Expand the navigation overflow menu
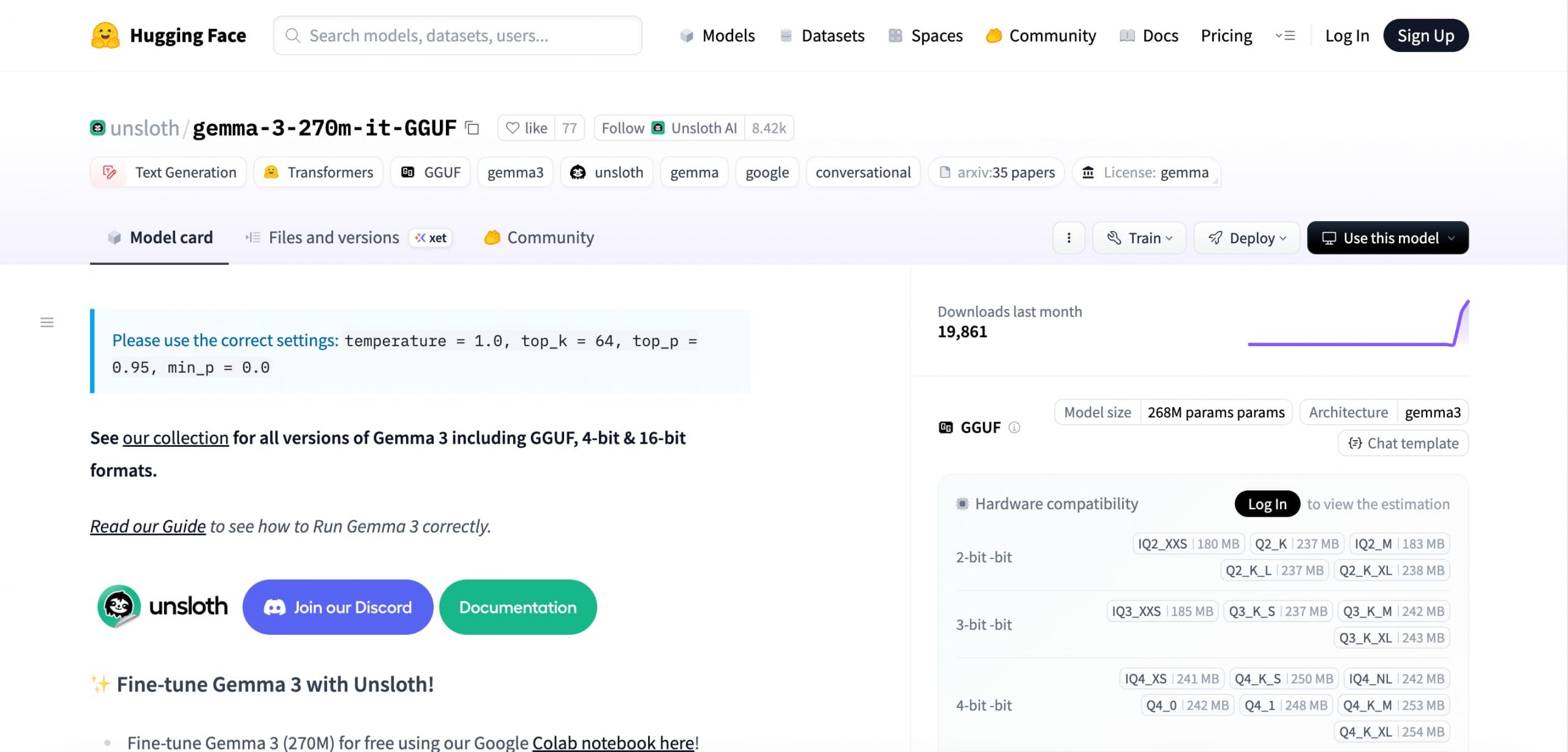 tap(1285, 36)
